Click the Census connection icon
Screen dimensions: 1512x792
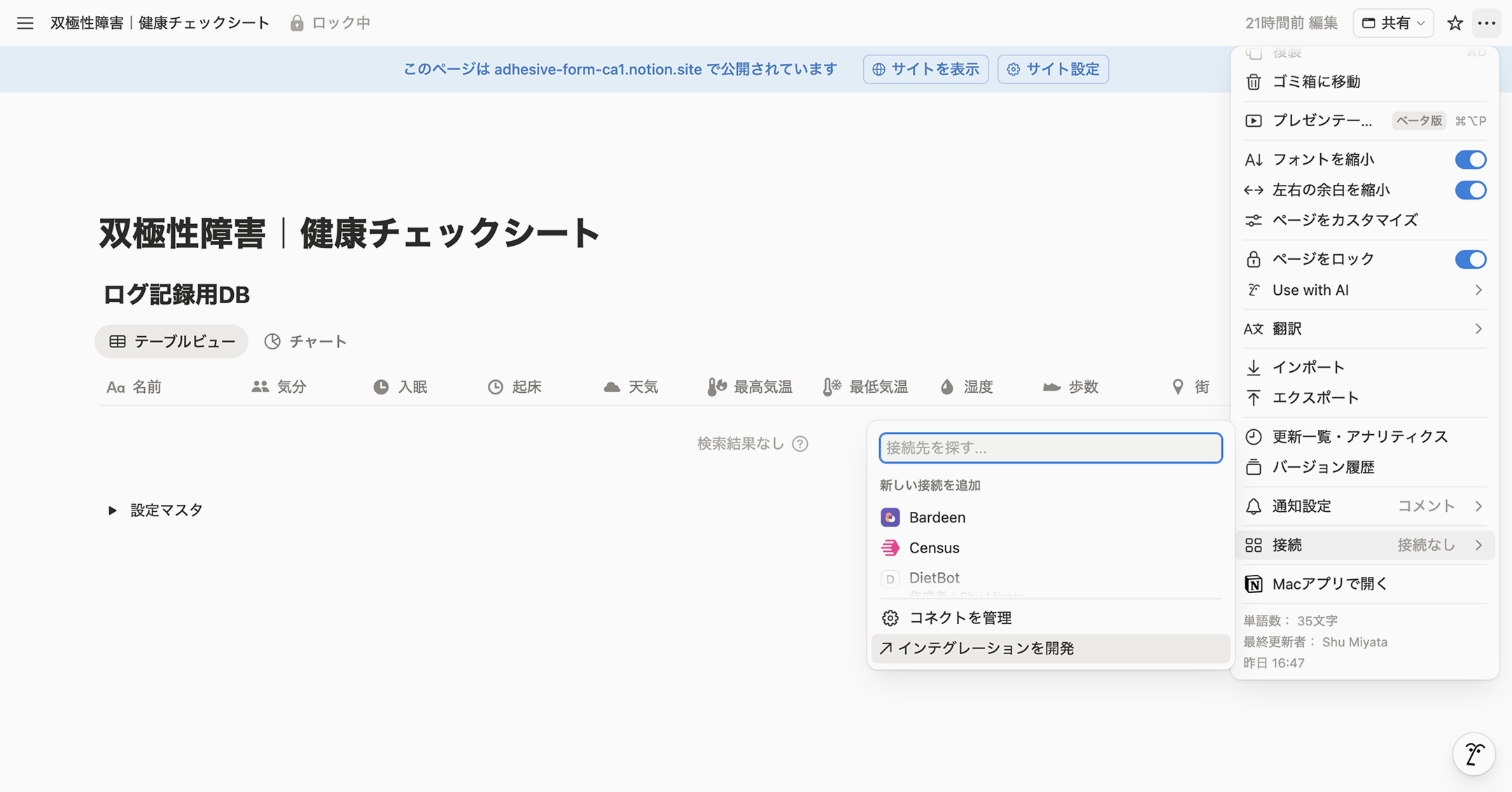click(890, 548)
